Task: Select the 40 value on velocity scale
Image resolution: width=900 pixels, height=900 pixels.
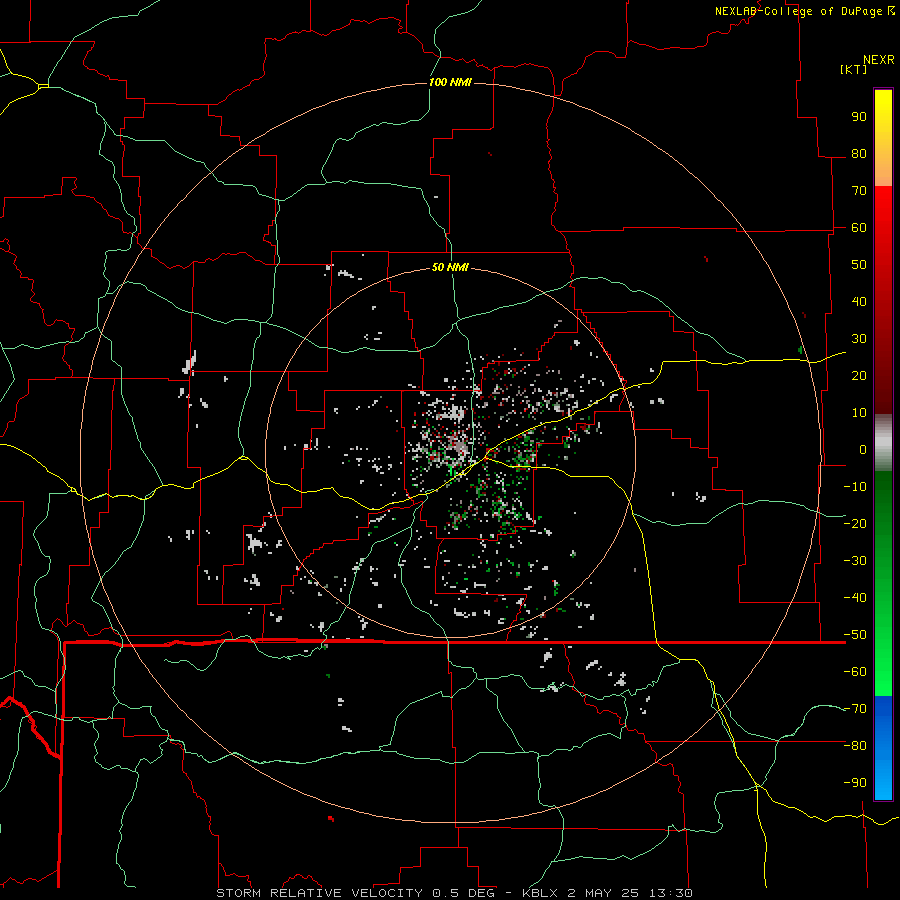Action: [859, 302]
